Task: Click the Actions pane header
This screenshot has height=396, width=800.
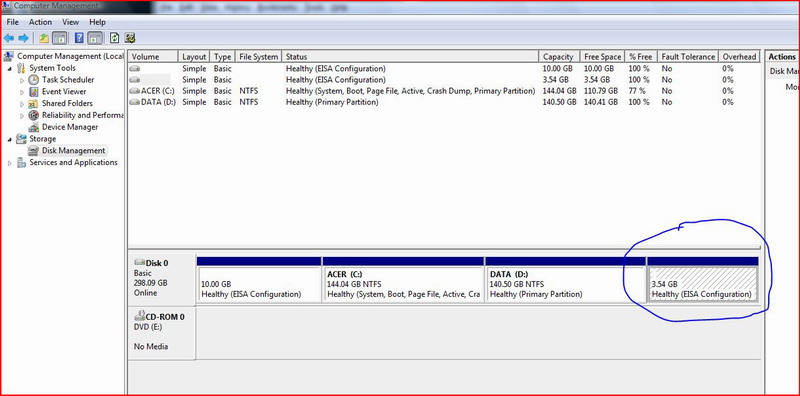Action: coord(782,57)
